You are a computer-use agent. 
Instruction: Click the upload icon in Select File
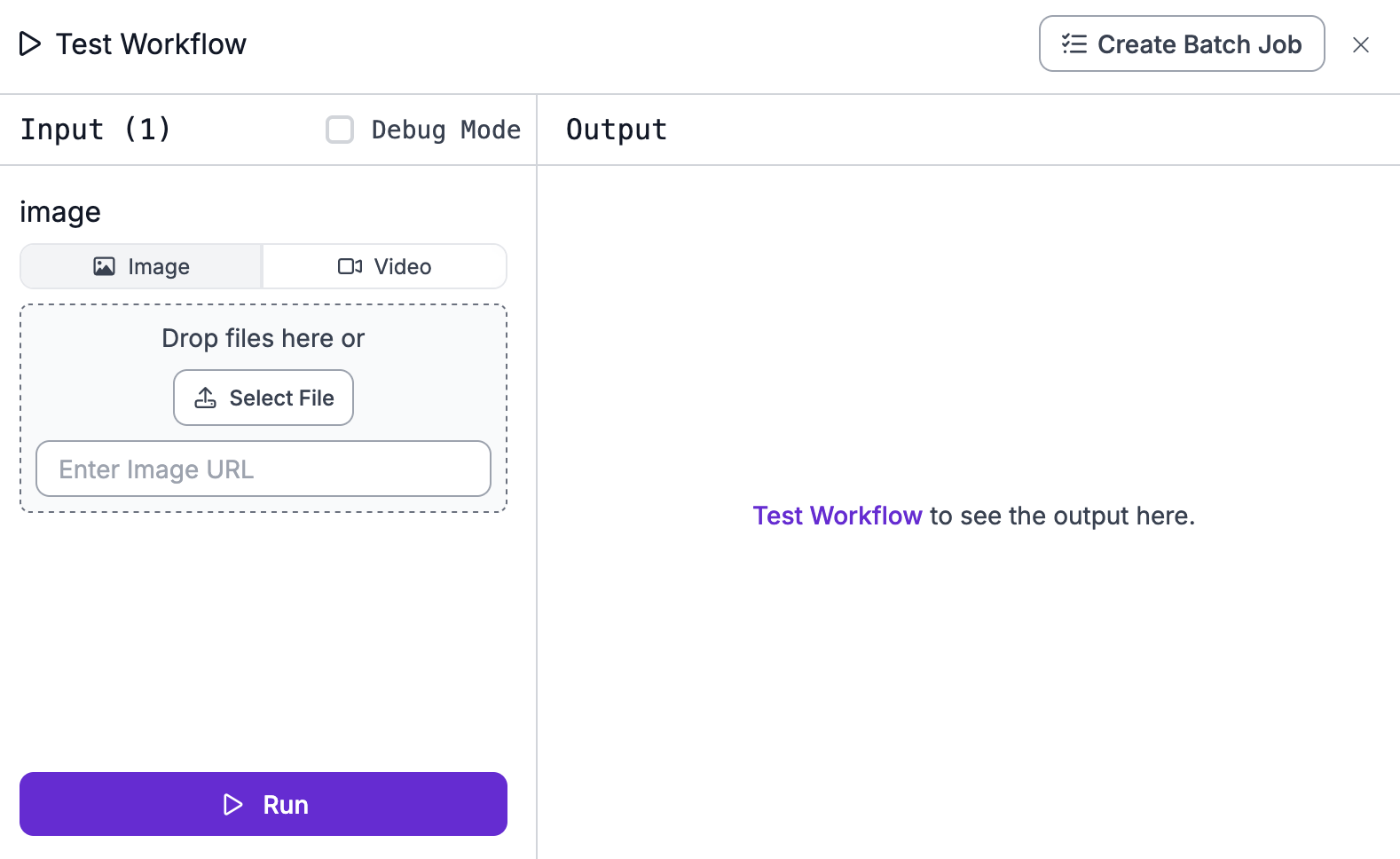tap(206, 398)
